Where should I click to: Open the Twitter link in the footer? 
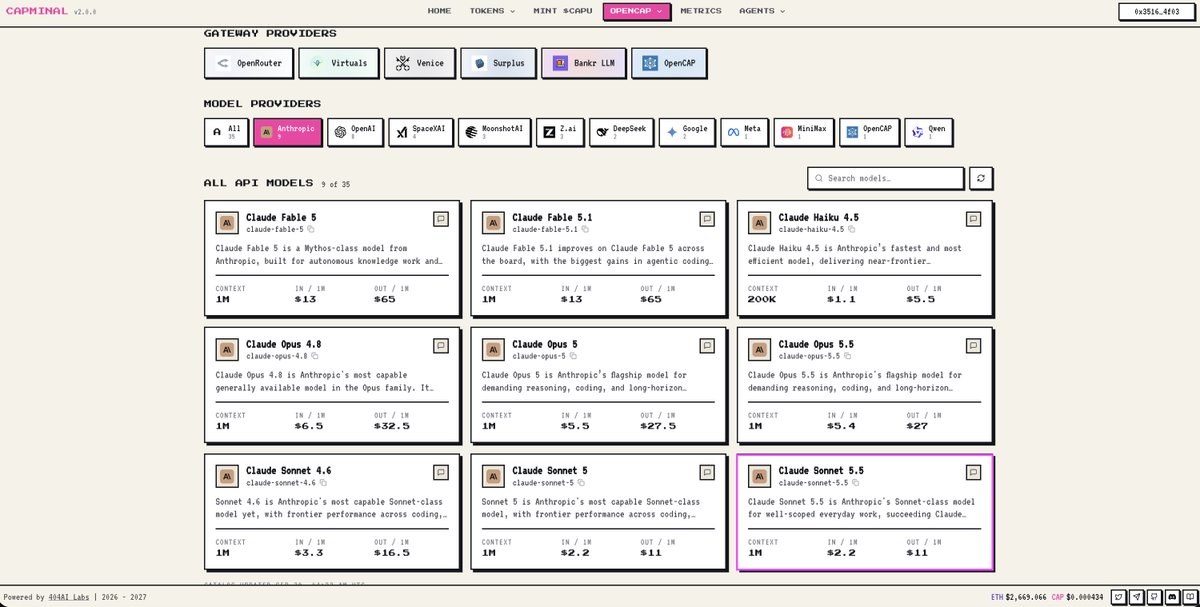click(x=1119, y=597)
